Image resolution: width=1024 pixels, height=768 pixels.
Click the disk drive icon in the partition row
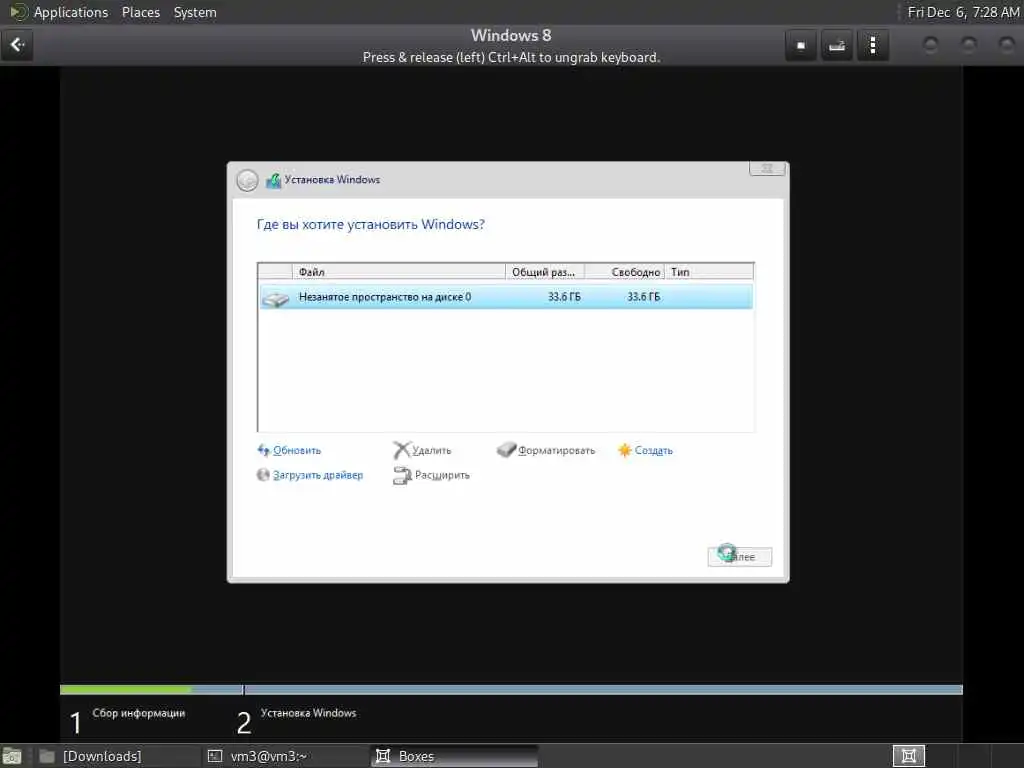276,298
